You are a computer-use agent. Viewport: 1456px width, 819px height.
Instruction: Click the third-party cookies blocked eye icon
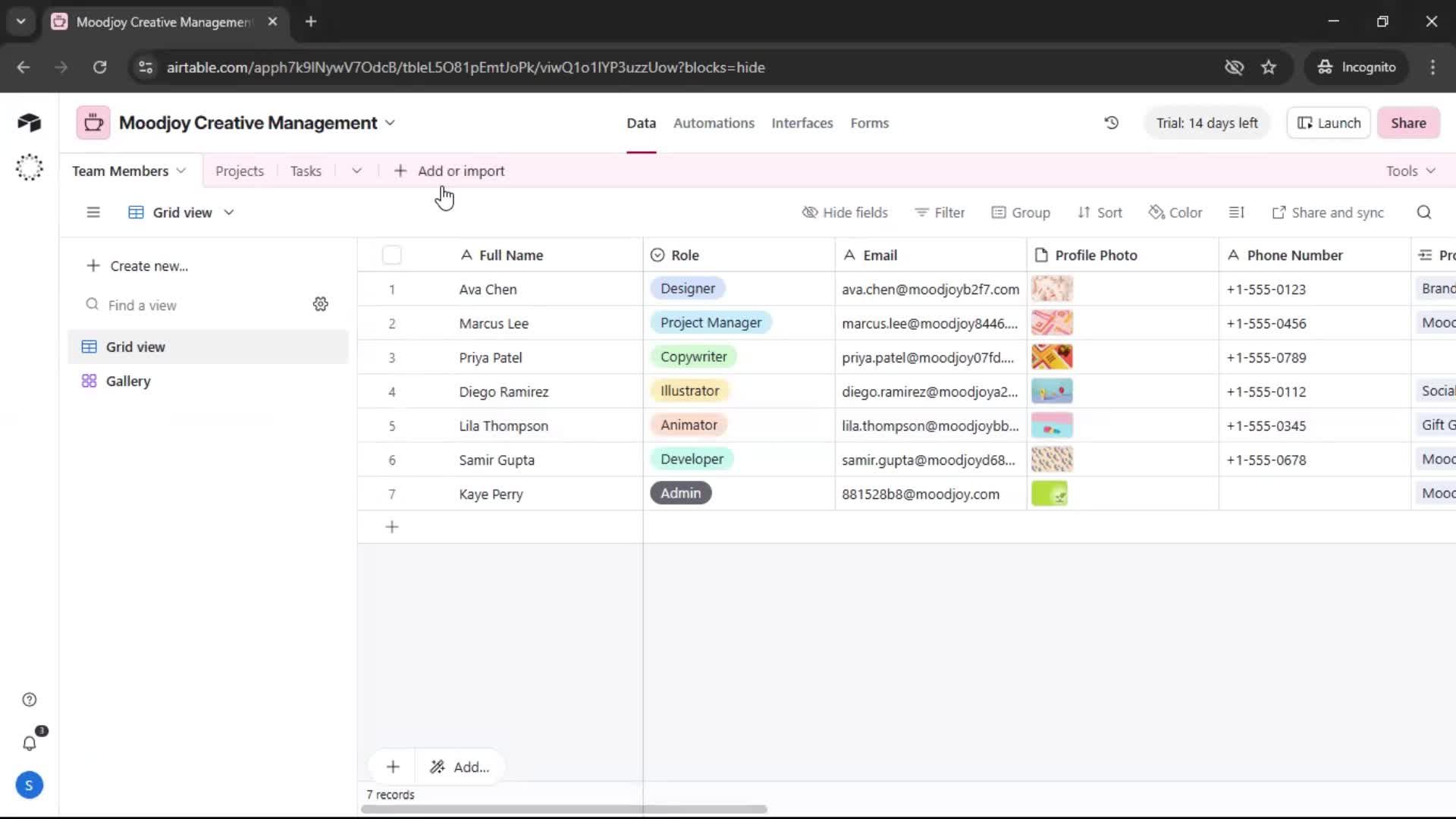[x=1234, y=67]
